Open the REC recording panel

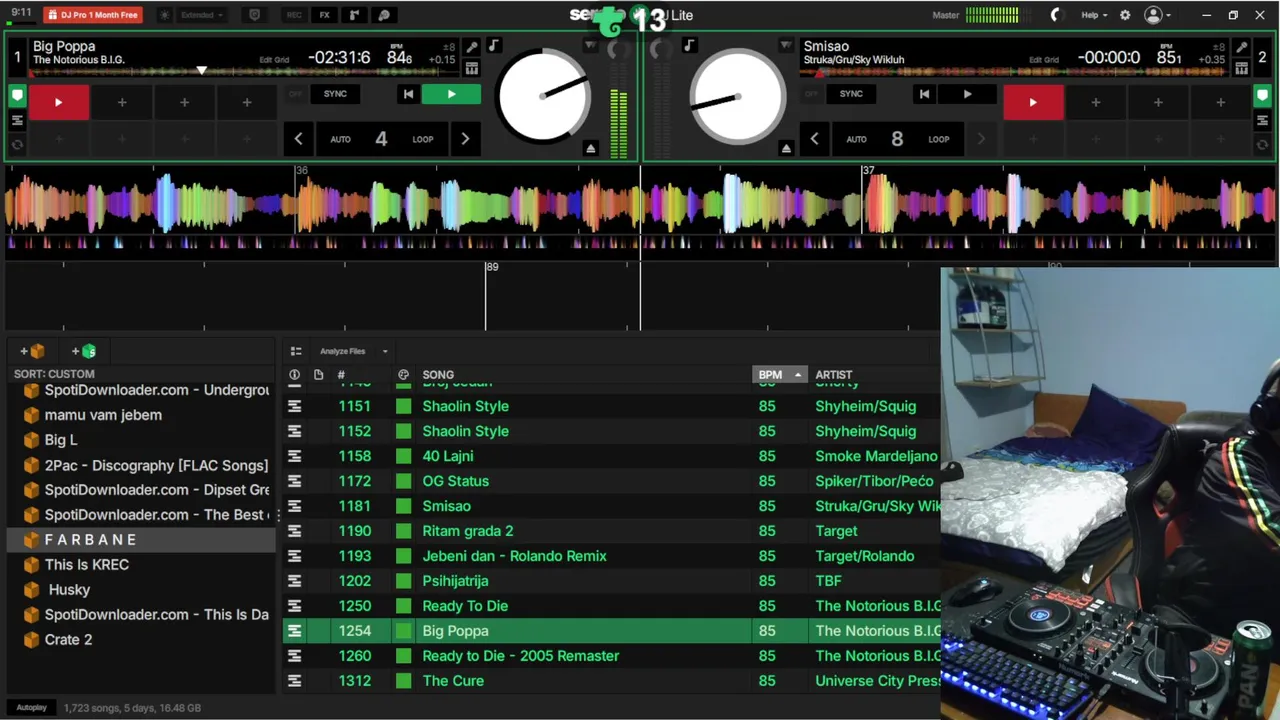tap(294, 15)
